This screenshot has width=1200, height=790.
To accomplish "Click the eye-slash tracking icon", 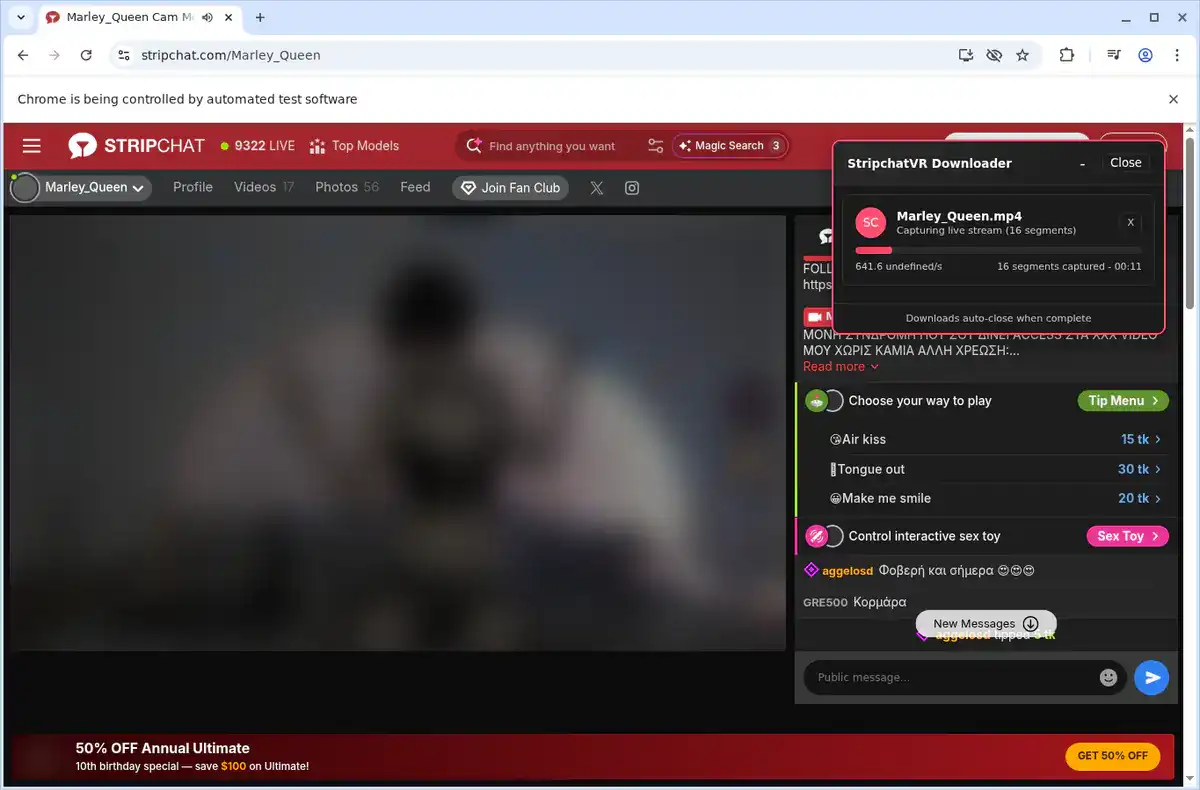I will coord(994,55).
